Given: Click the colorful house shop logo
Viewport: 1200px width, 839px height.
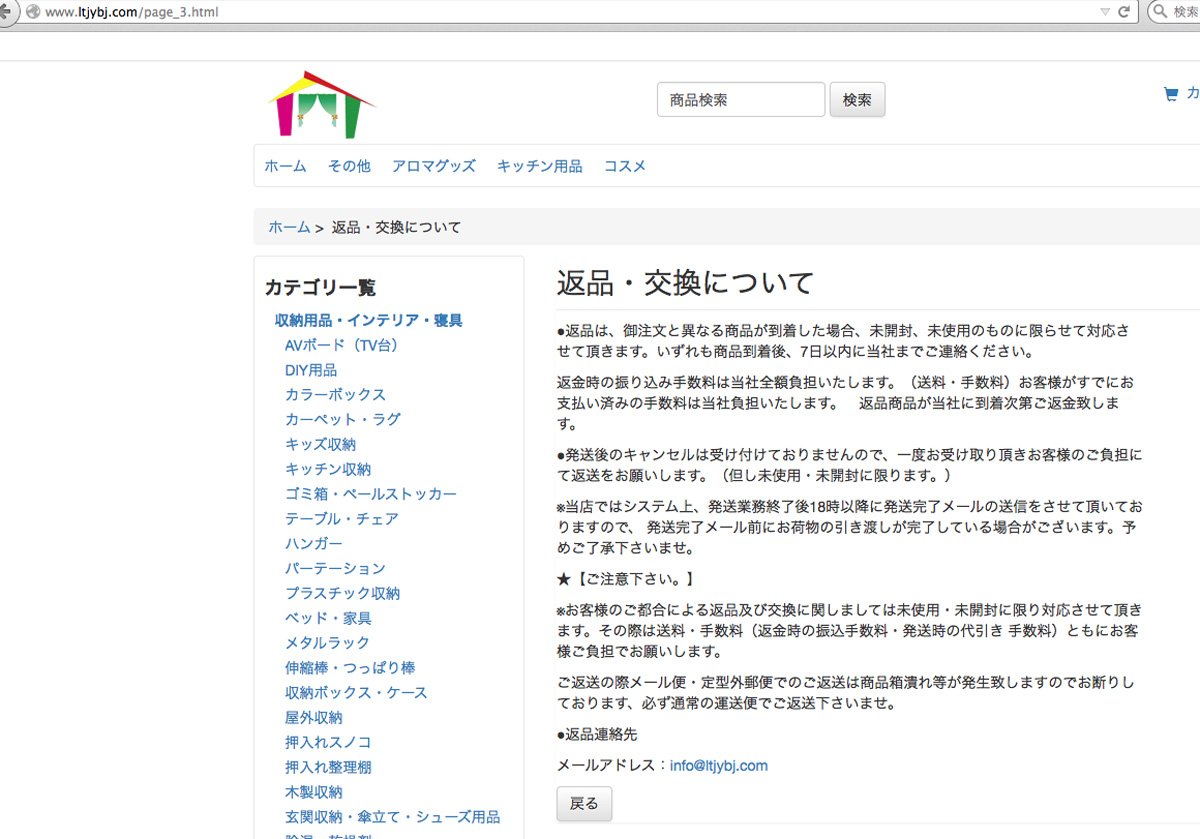Looking at the screenshot, I should click(x=321, y=105).
